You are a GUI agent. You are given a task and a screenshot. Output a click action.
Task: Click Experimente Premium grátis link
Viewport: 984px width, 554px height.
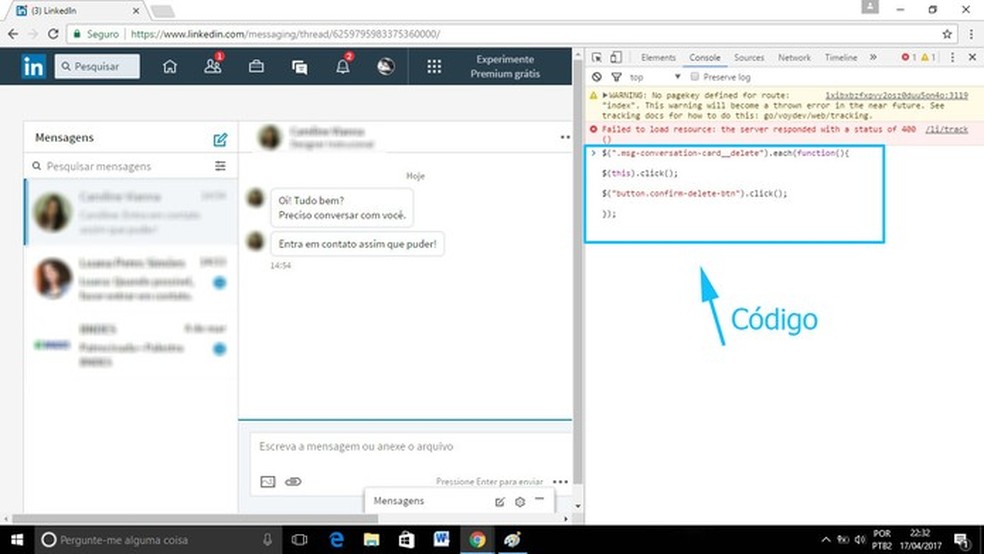(505, 66)
